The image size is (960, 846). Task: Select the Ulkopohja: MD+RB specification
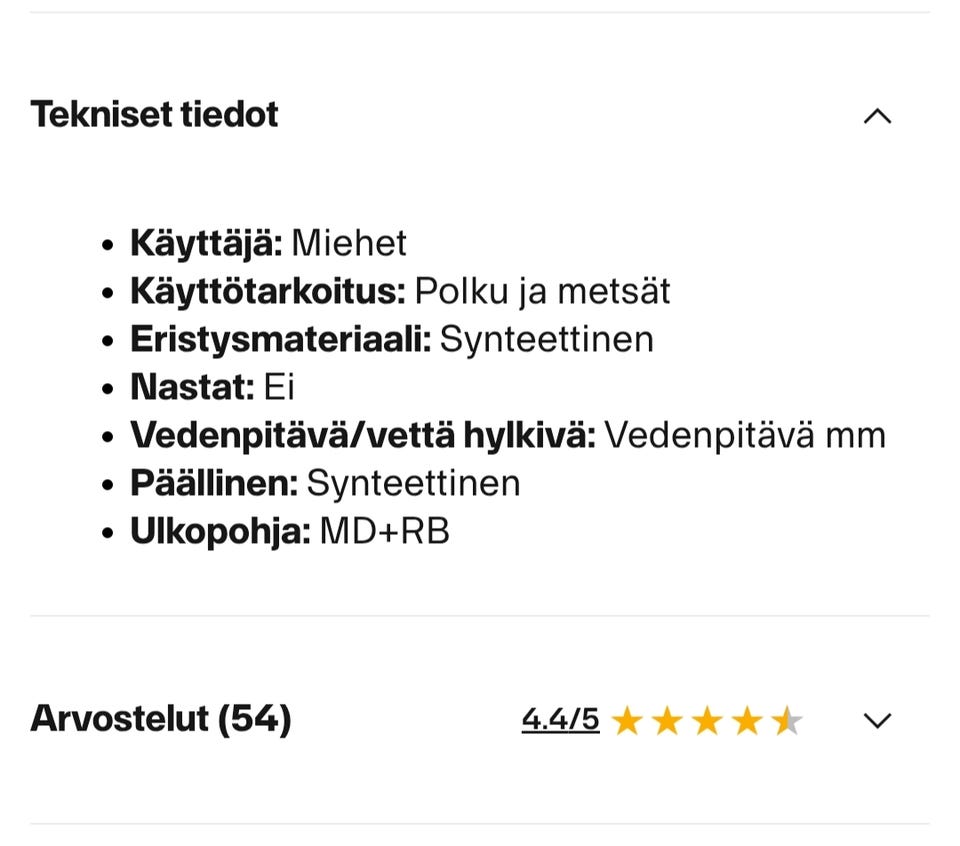pyautogui.click(x=290, y=528)
